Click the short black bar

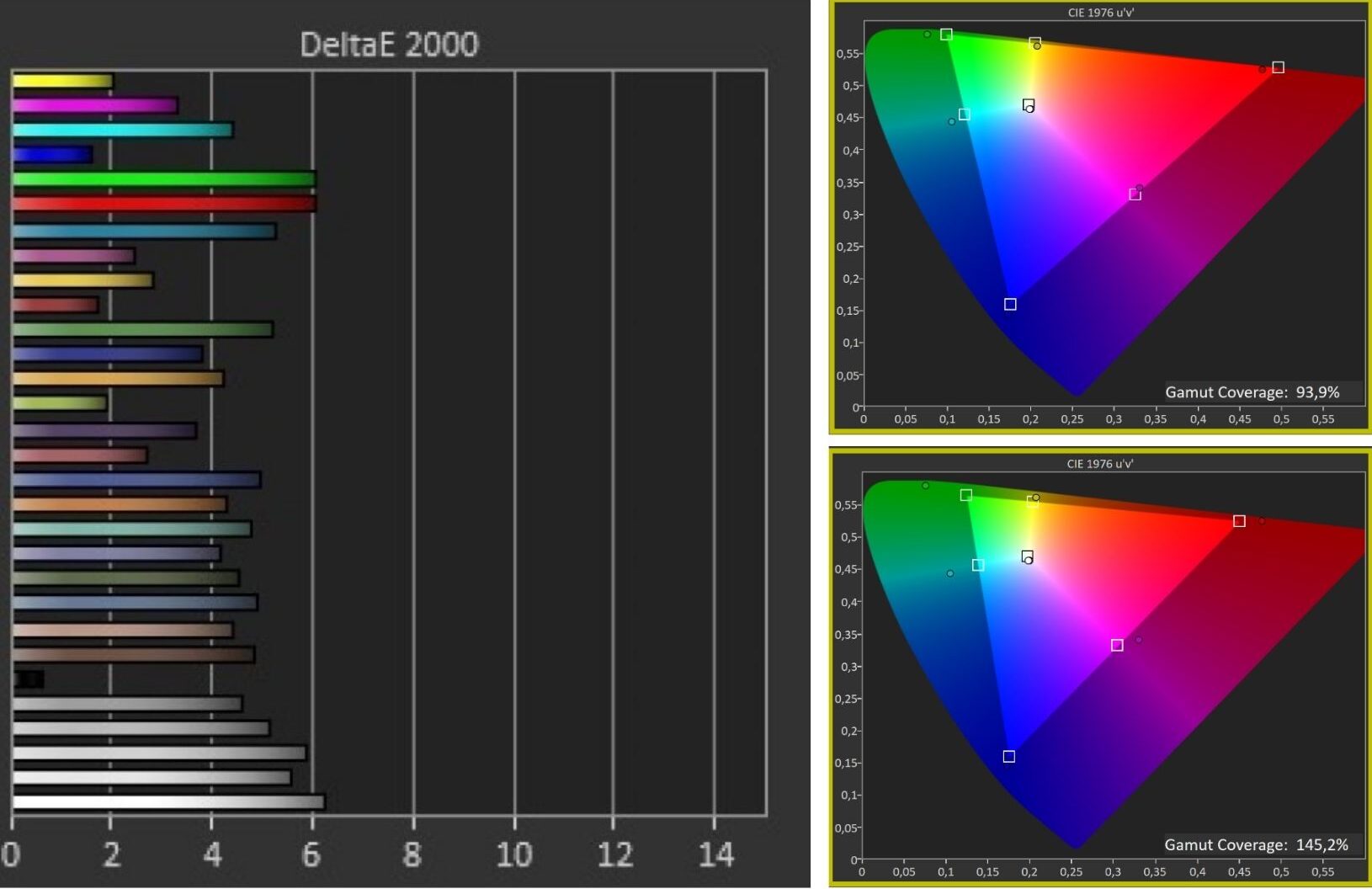coord(29,679)
